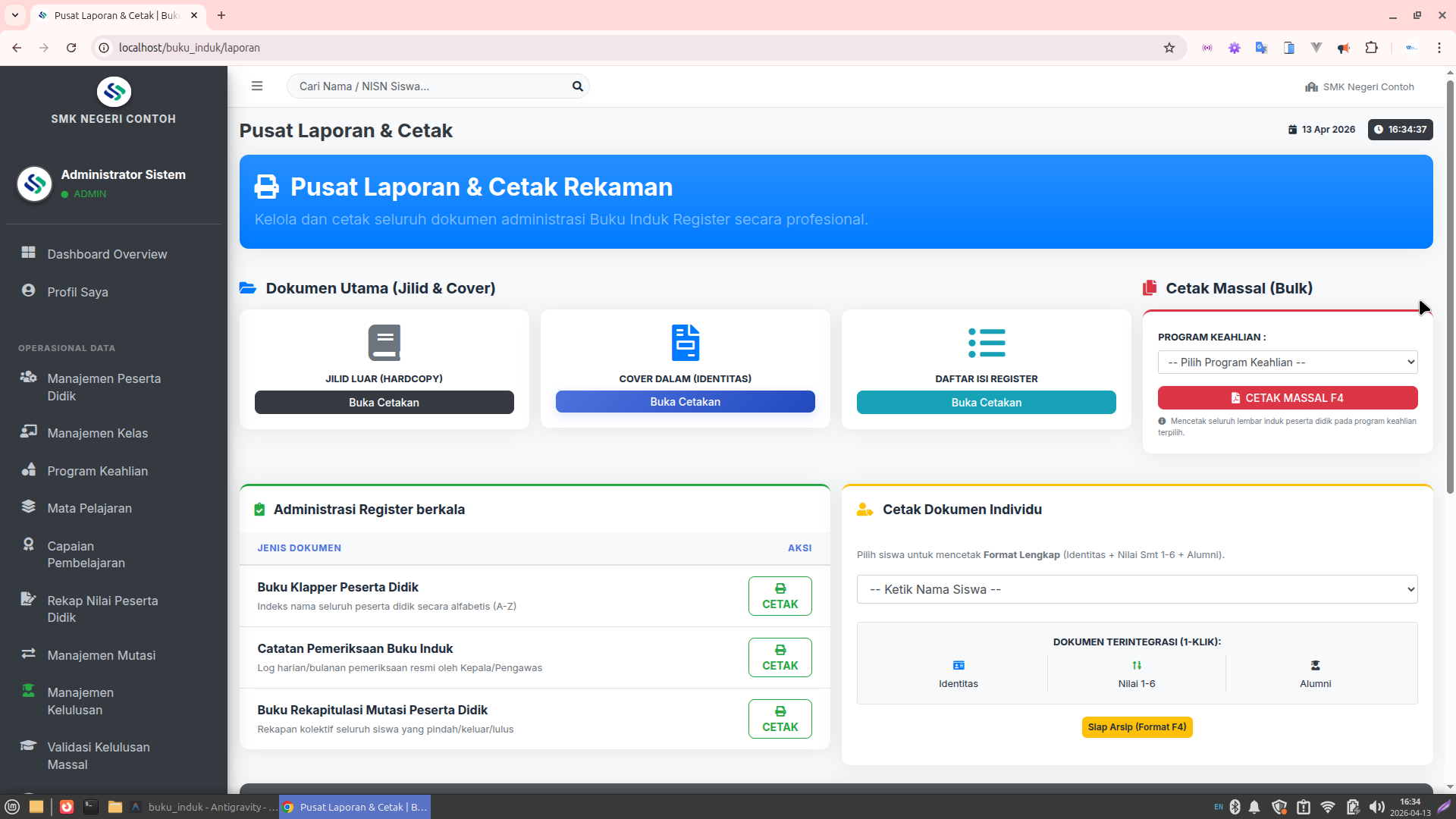Open Dashboard Overview menu item
The image size is (1456, 819).
(107, 254)
